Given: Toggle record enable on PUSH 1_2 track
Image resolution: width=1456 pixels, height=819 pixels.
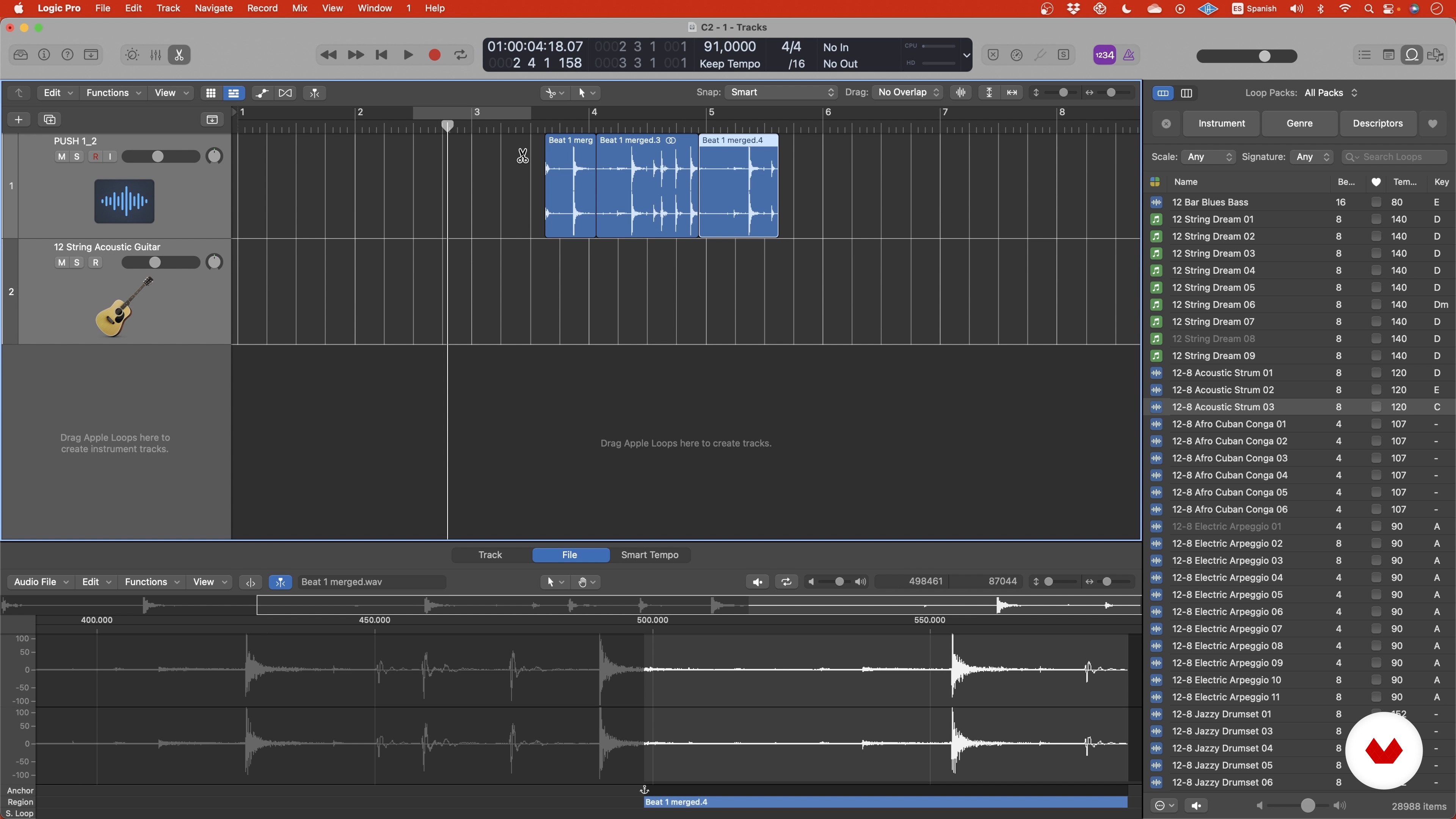Looking at the screenshot, I should 96,157.
